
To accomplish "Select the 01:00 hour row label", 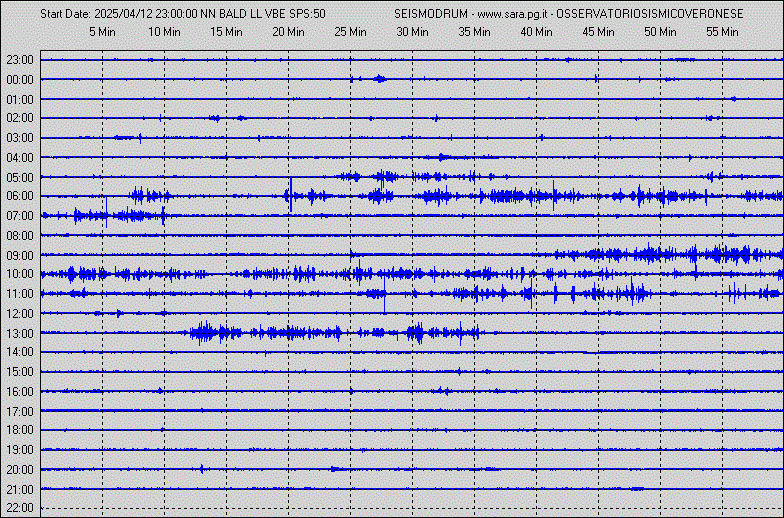I will coord(20,100).
